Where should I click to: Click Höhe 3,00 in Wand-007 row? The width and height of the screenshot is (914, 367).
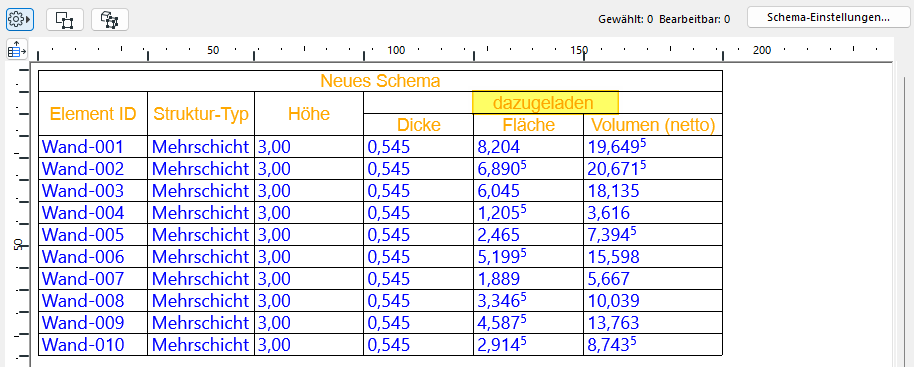click(309, 279)
